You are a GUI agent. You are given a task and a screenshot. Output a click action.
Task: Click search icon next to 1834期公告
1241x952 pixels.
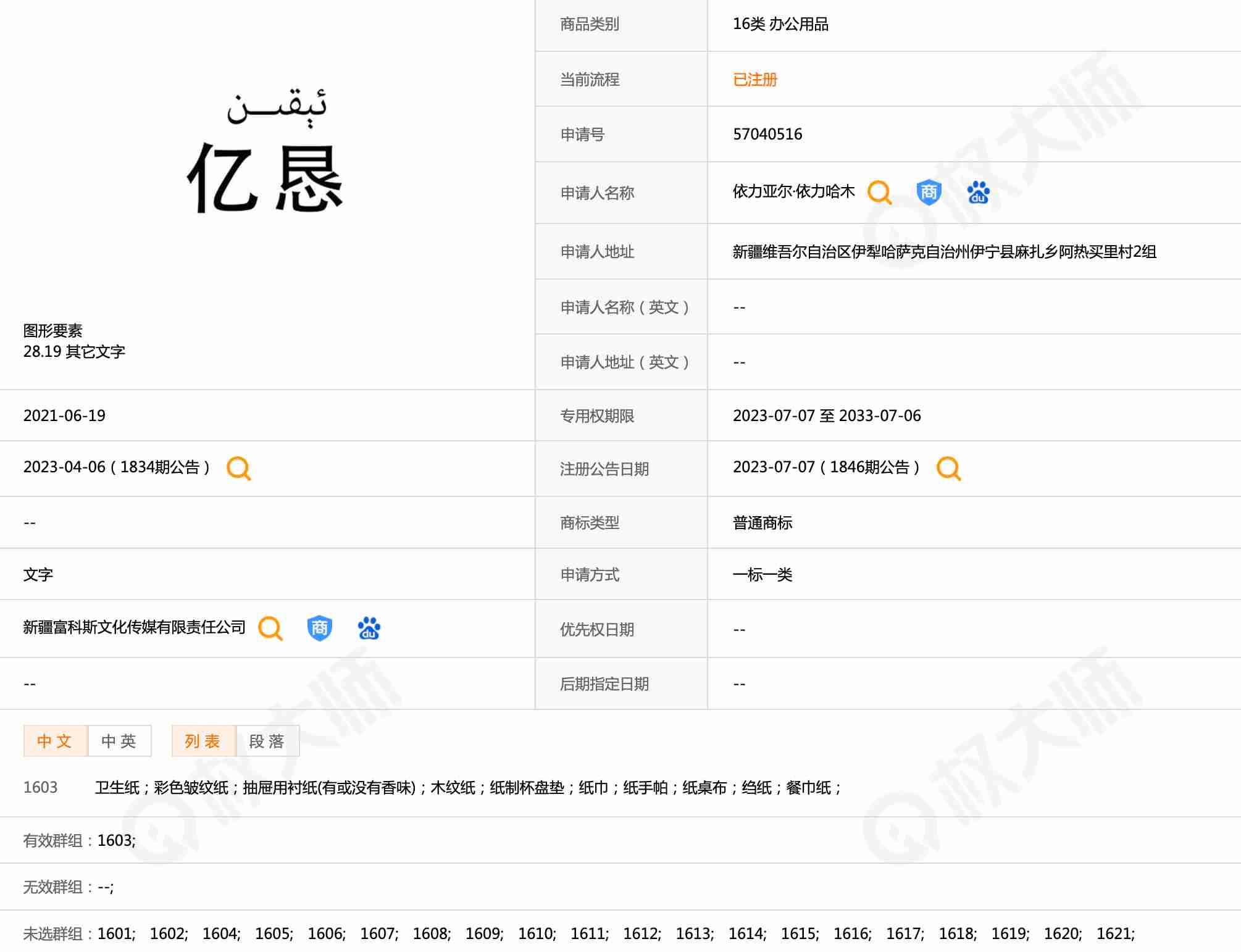(x=239, y=469)
